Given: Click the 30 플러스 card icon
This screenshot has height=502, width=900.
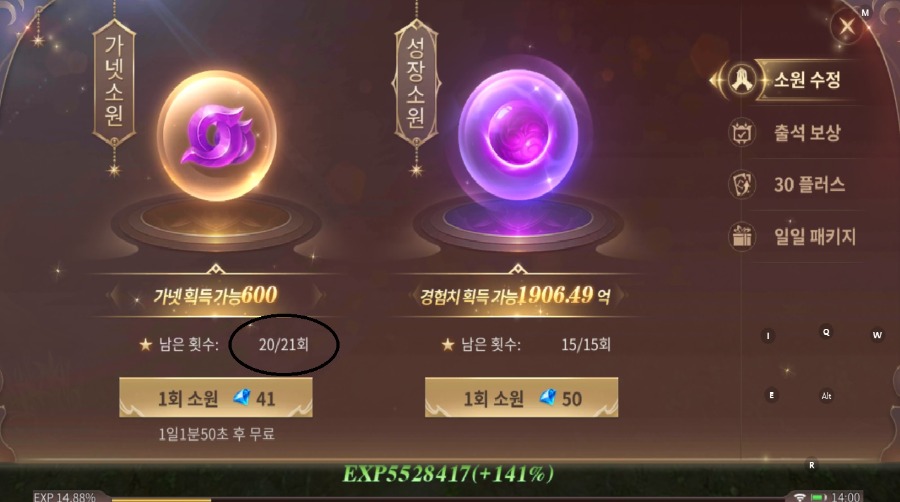Looking at the screenshot, I should click(742, 184).
